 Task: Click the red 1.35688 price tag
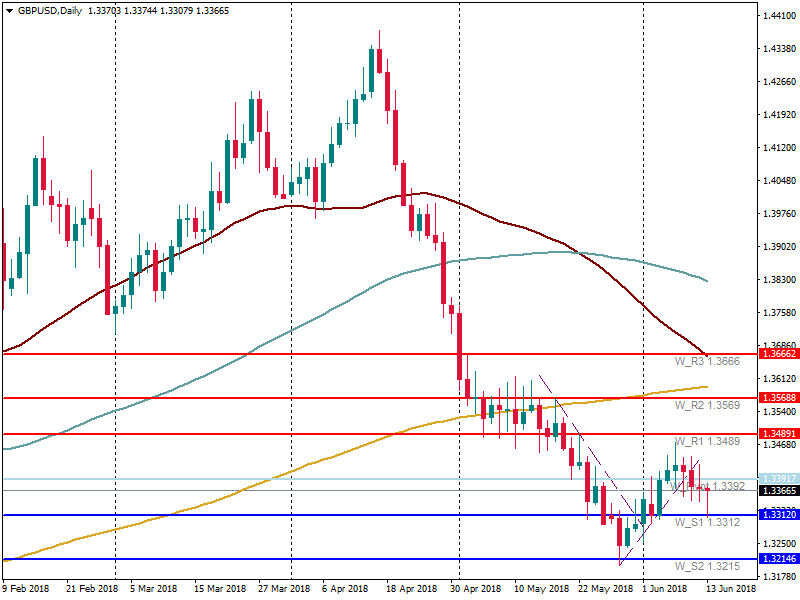tap(778, 398)
